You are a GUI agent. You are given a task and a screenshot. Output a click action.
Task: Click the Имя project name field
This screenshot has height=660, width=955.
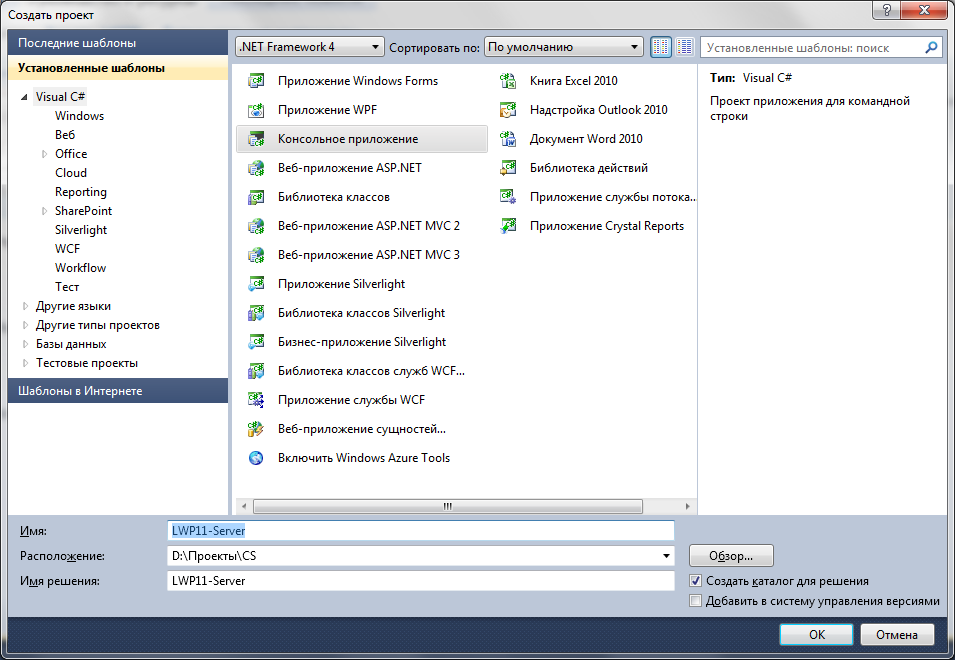(420, 530)
